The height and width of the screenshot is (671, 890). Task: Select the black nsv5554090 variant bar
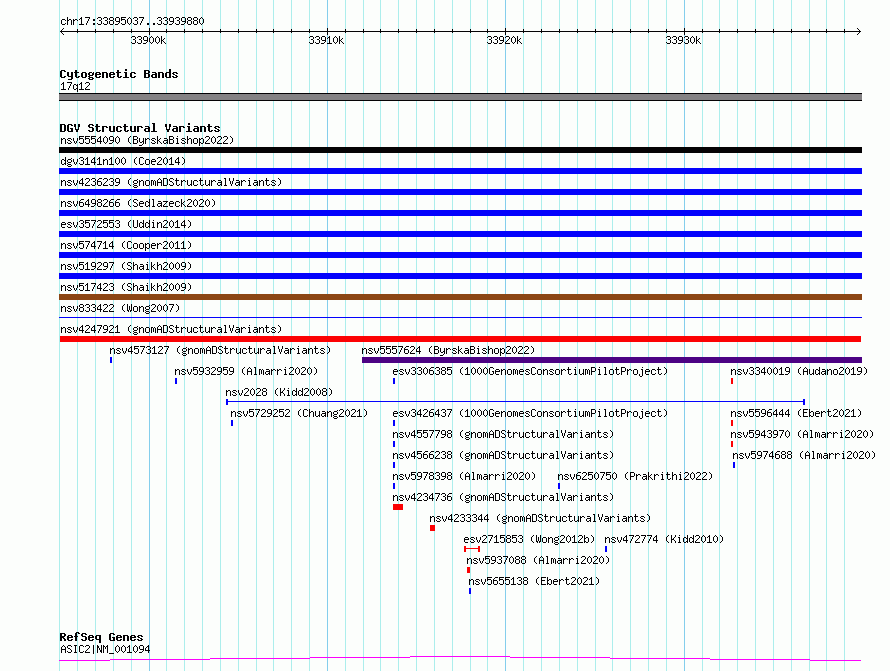coord(460,150)
